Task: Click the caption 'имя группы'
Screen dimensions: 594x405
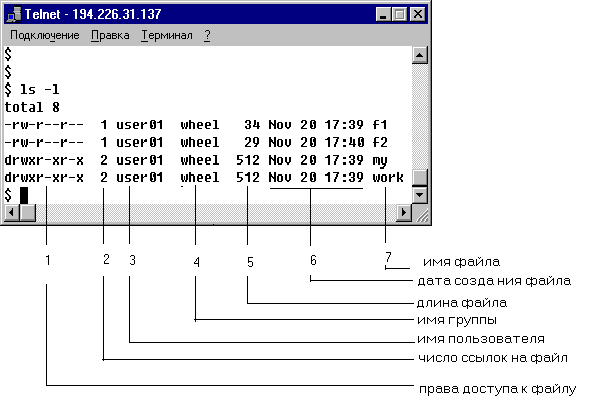Action: [x=457, y=320]
